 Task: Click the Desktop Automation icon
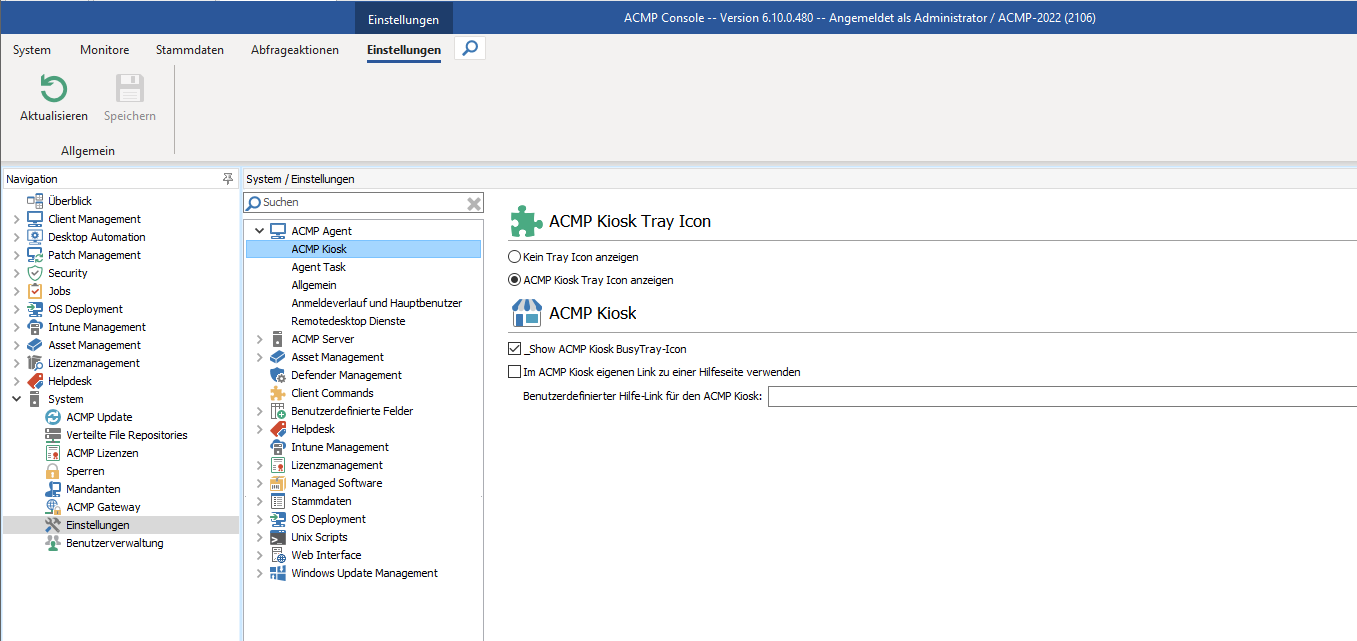point(36,237)
